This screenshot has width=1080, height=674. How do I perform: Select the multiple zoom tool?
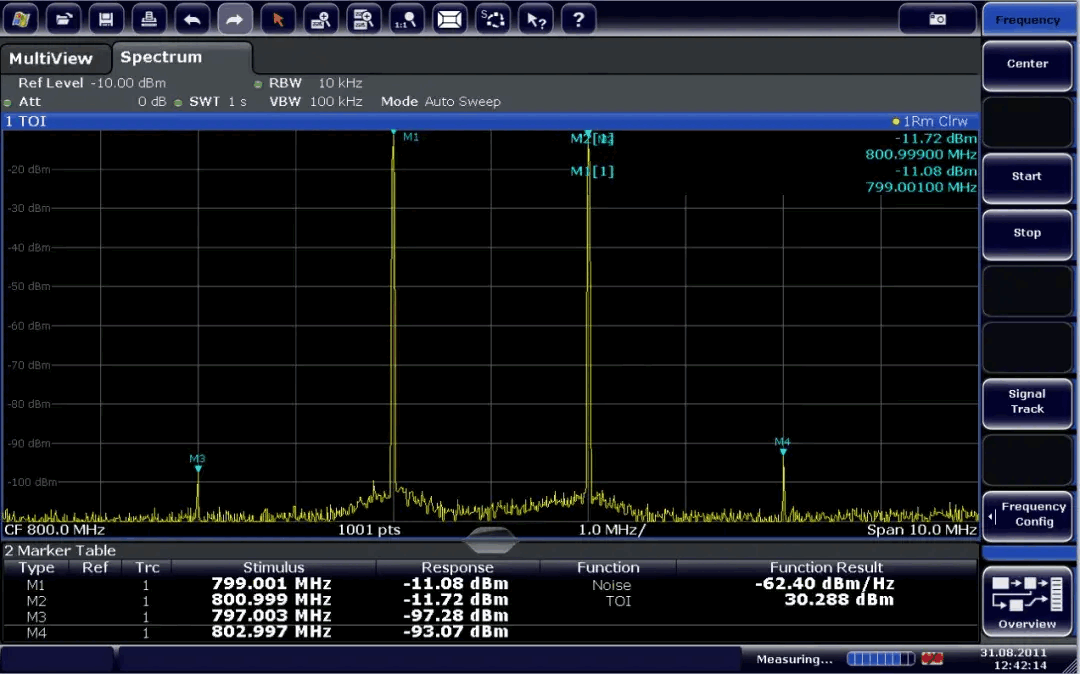(364, 19)
